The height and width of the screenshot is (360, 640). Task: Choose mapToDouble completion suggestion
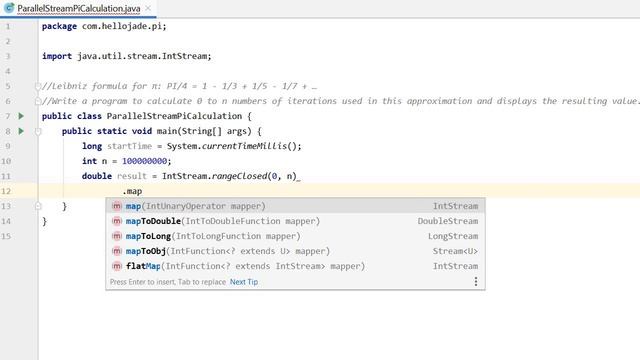click(296, 221)
